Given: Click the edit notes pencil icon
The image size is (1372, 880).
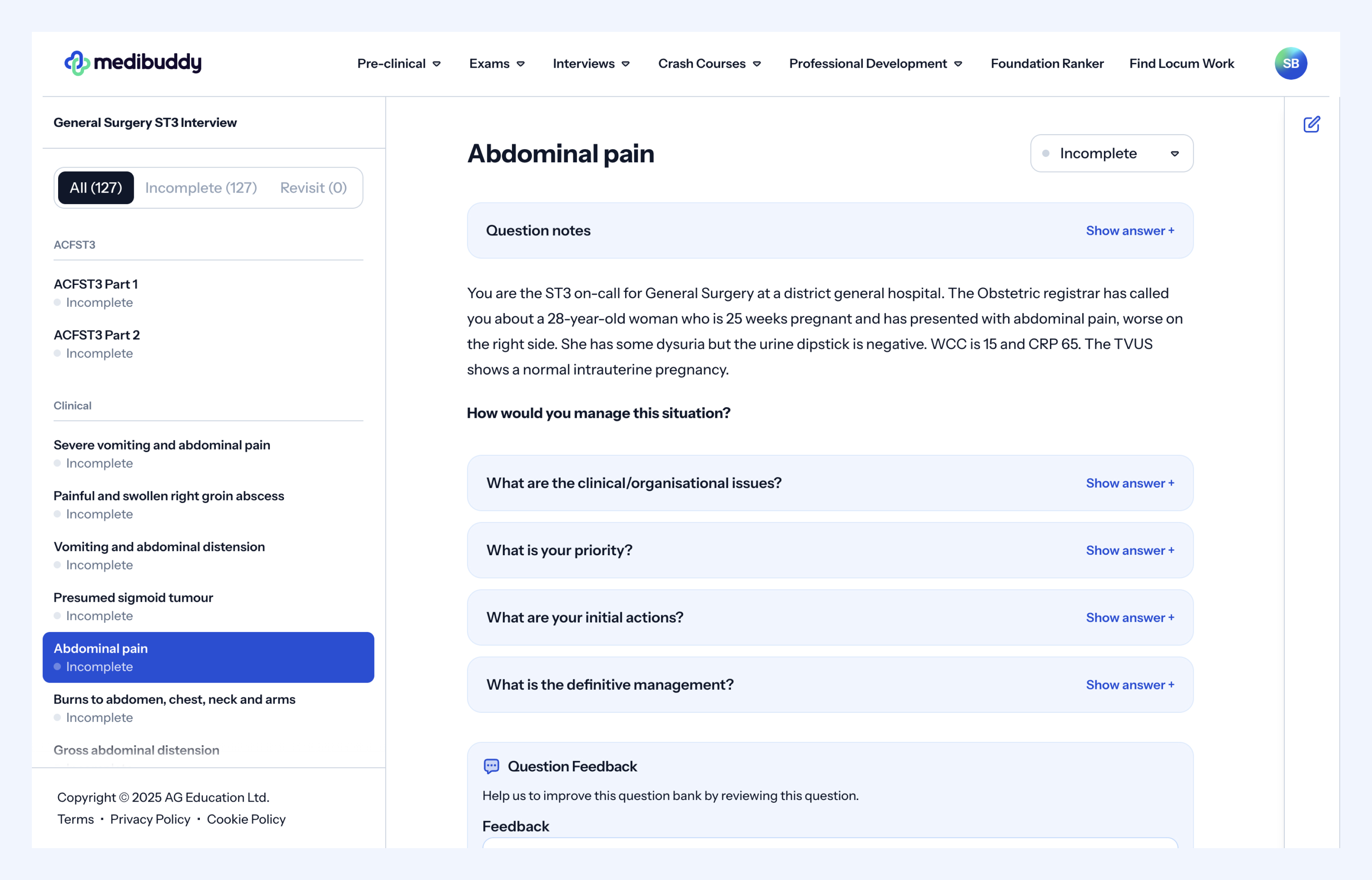Looking at the screenshot, I should pyautogui.click(x=1311, y=124).
